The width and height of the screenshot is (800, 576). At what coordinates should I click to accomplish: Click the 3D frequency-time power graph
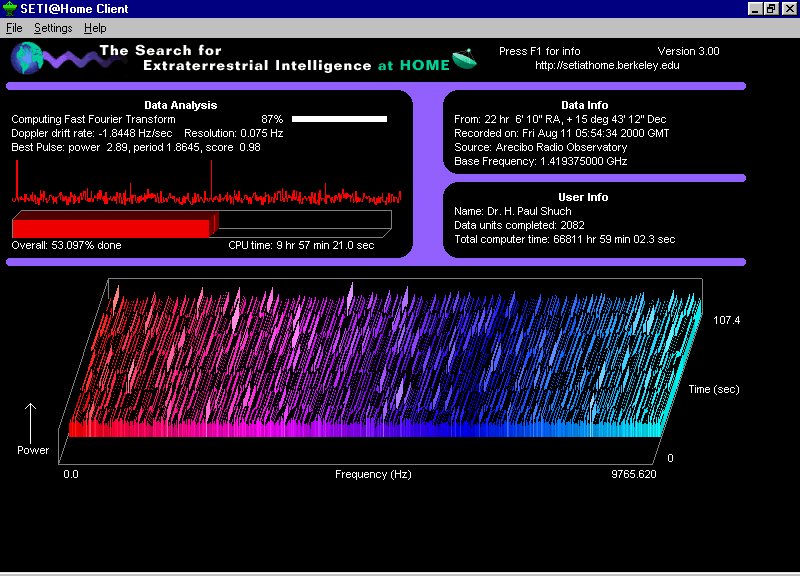380,371
